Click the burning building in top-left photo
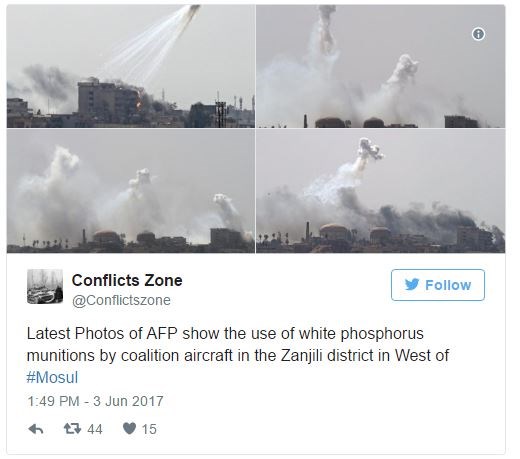The width and height of the screenshot is (520, 459). point(110,101)
